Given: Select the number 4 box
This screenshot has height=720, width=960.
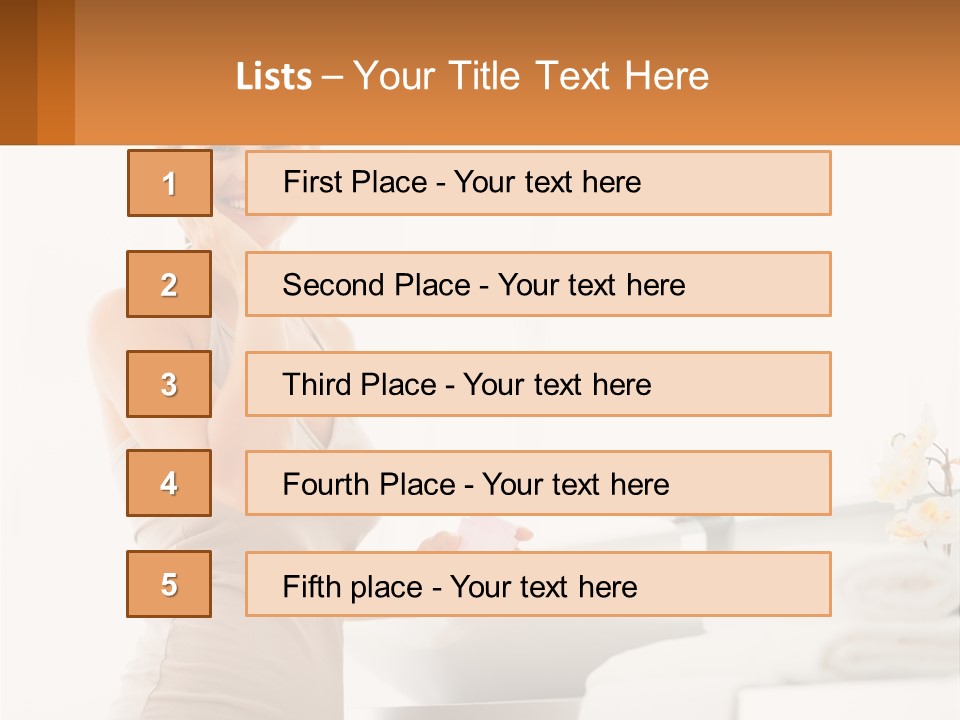Looking at the screenshot, I should pos(169,483).
